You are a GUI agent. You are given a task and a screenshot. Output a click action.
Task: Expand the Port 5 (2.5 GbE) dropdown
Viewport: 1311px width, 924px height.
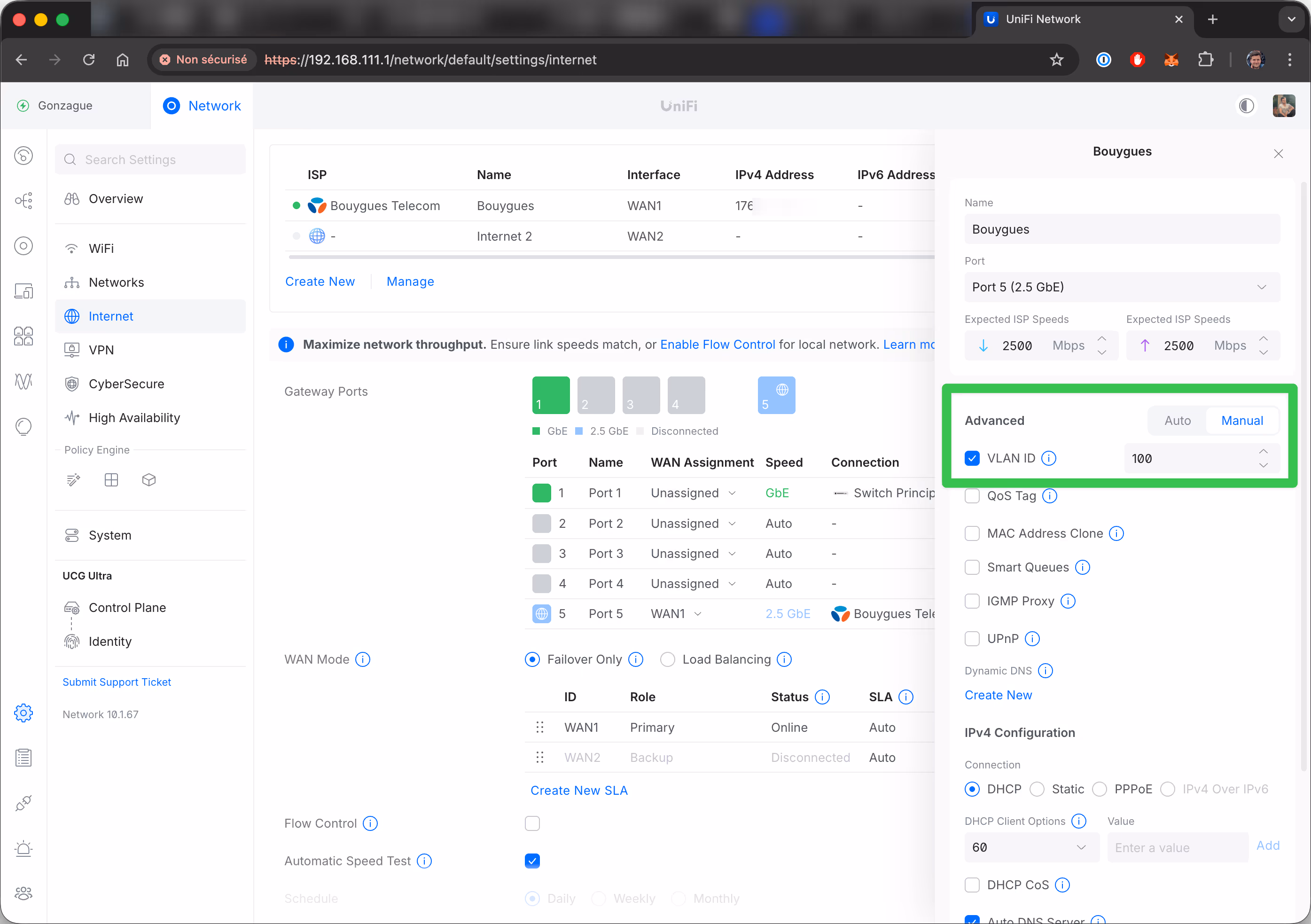(1122, 287)
